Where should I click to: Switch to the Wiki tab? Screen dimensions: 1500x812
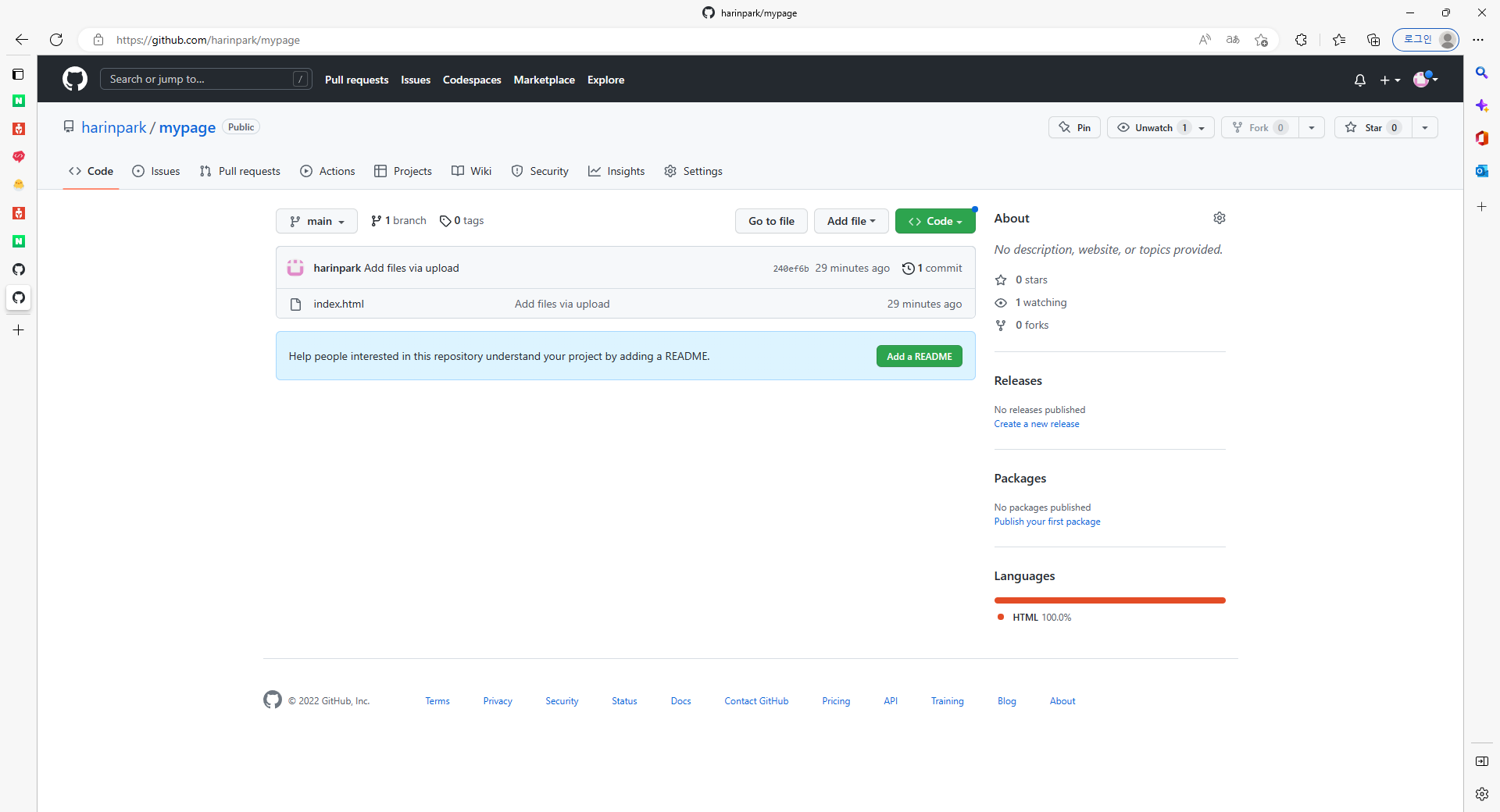472,171
